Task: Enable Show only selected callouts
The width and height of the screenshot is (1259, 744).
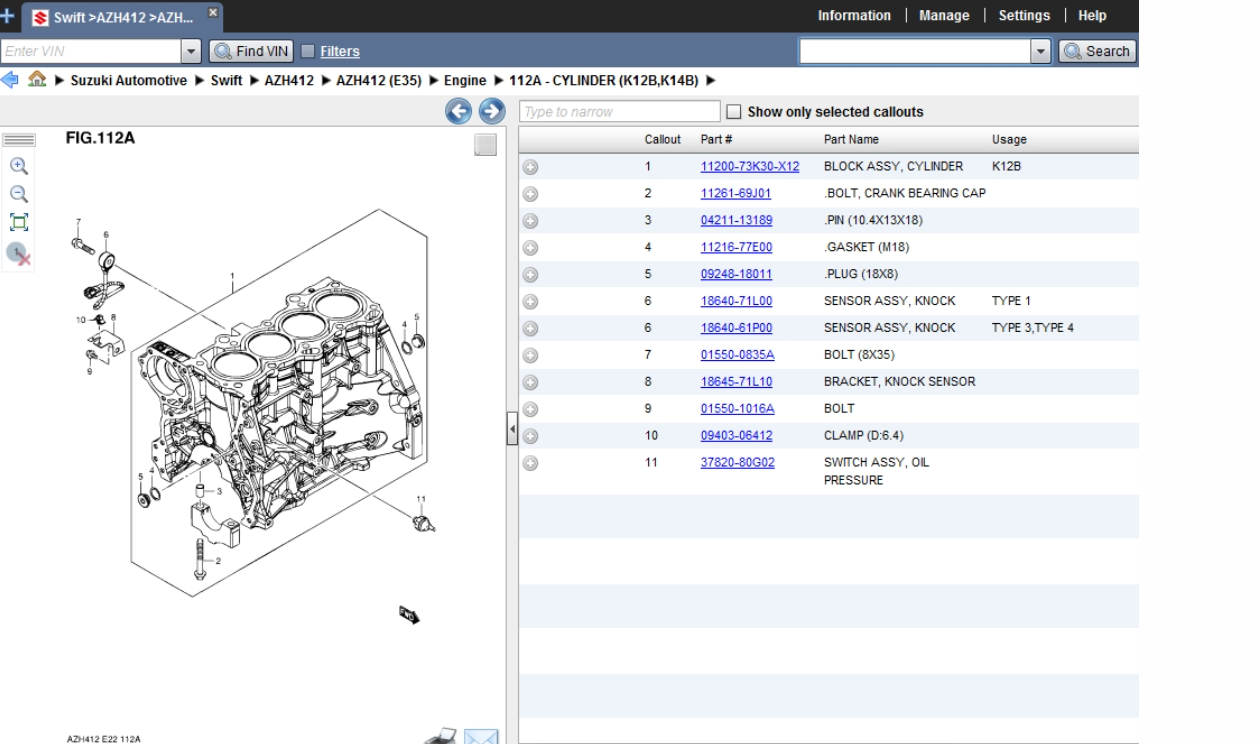Action: pyautogui.click(x=734, y=112)
